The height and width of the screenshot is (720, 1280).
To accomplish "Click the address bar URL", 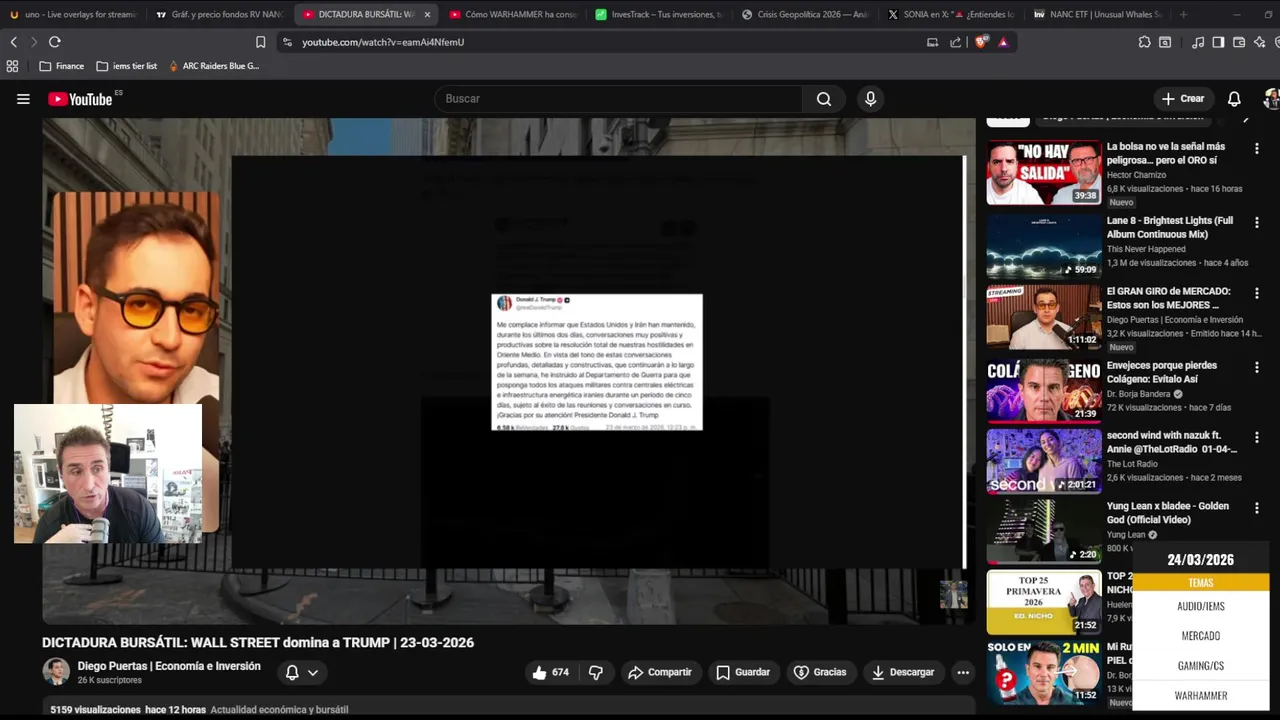I will click(383, 42).
